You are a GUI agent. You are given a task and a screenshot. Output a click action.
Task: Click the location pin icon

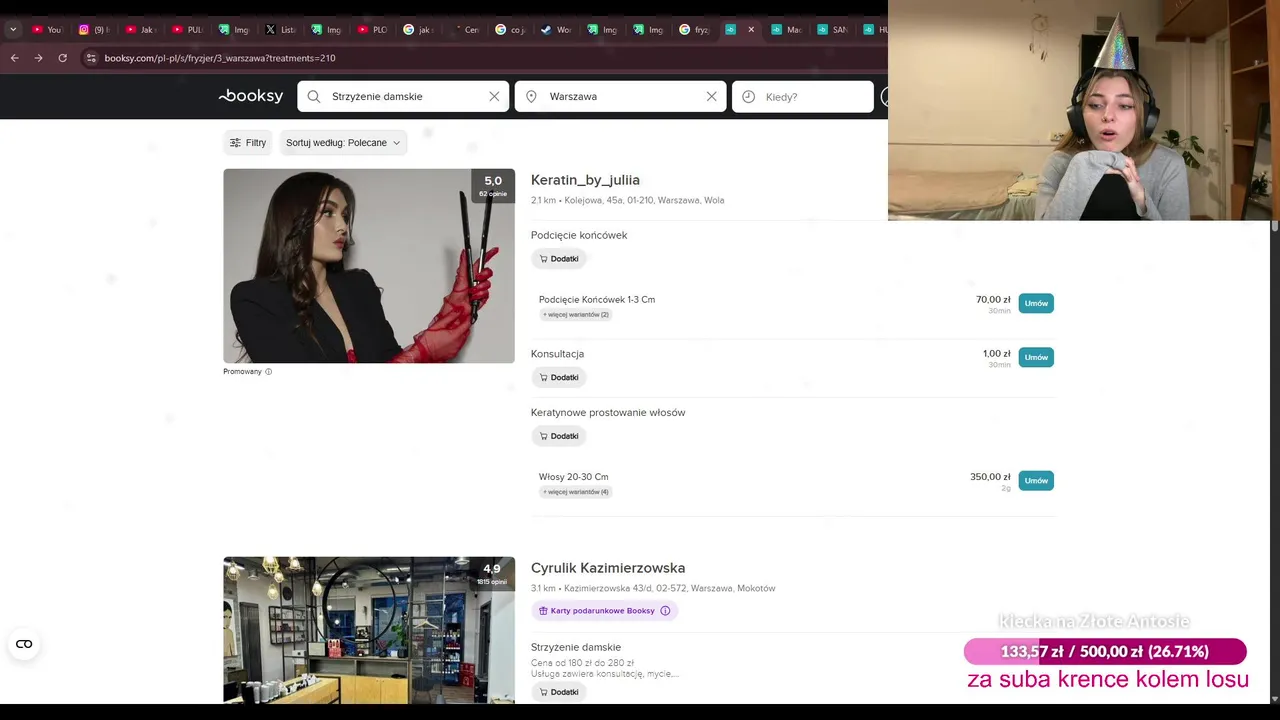(x=531, y=97)
